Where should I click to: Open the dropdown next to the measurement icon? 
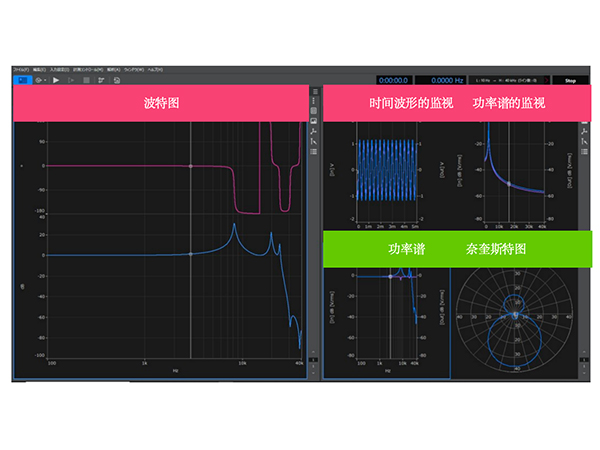(42, 79)
